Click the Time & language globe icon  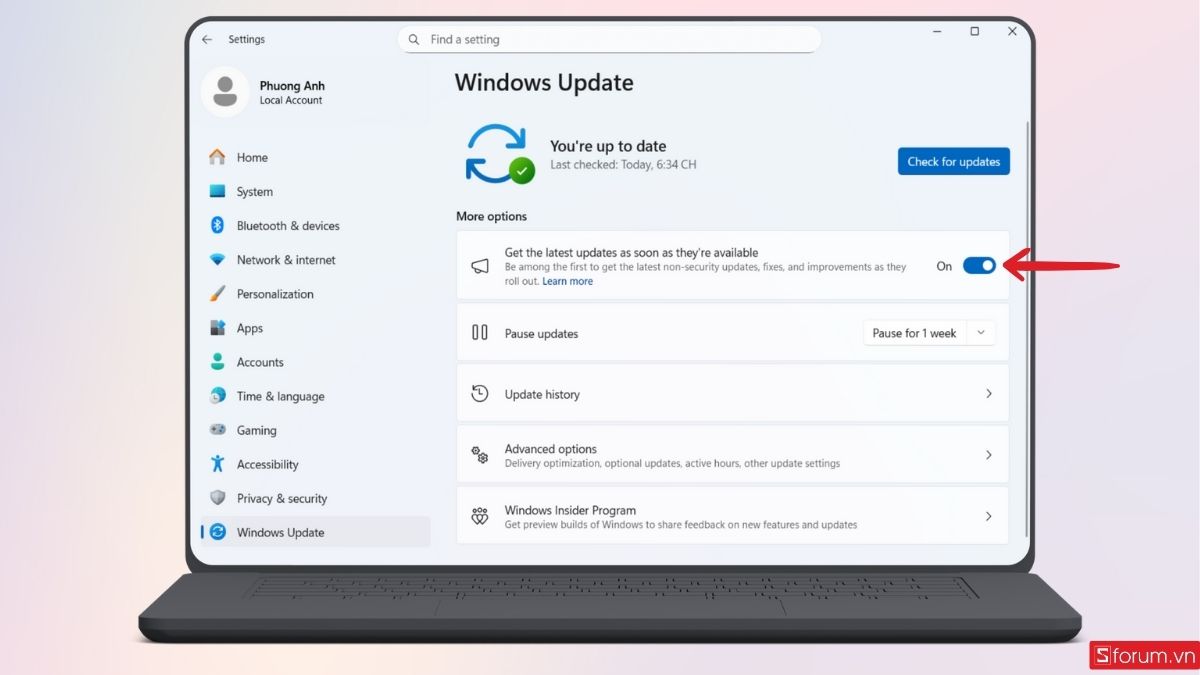tap(217, 395)
